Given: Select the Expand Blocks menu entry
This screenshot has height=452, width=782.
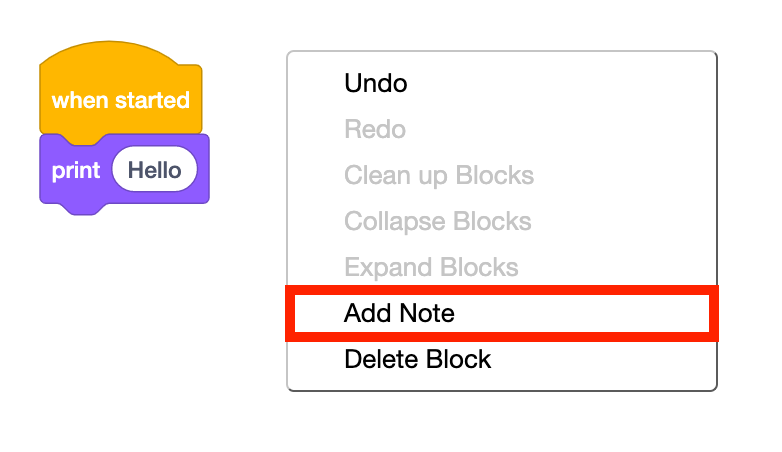Looking at the screenshot, I should pyautogui.click(x=431, y=267).
